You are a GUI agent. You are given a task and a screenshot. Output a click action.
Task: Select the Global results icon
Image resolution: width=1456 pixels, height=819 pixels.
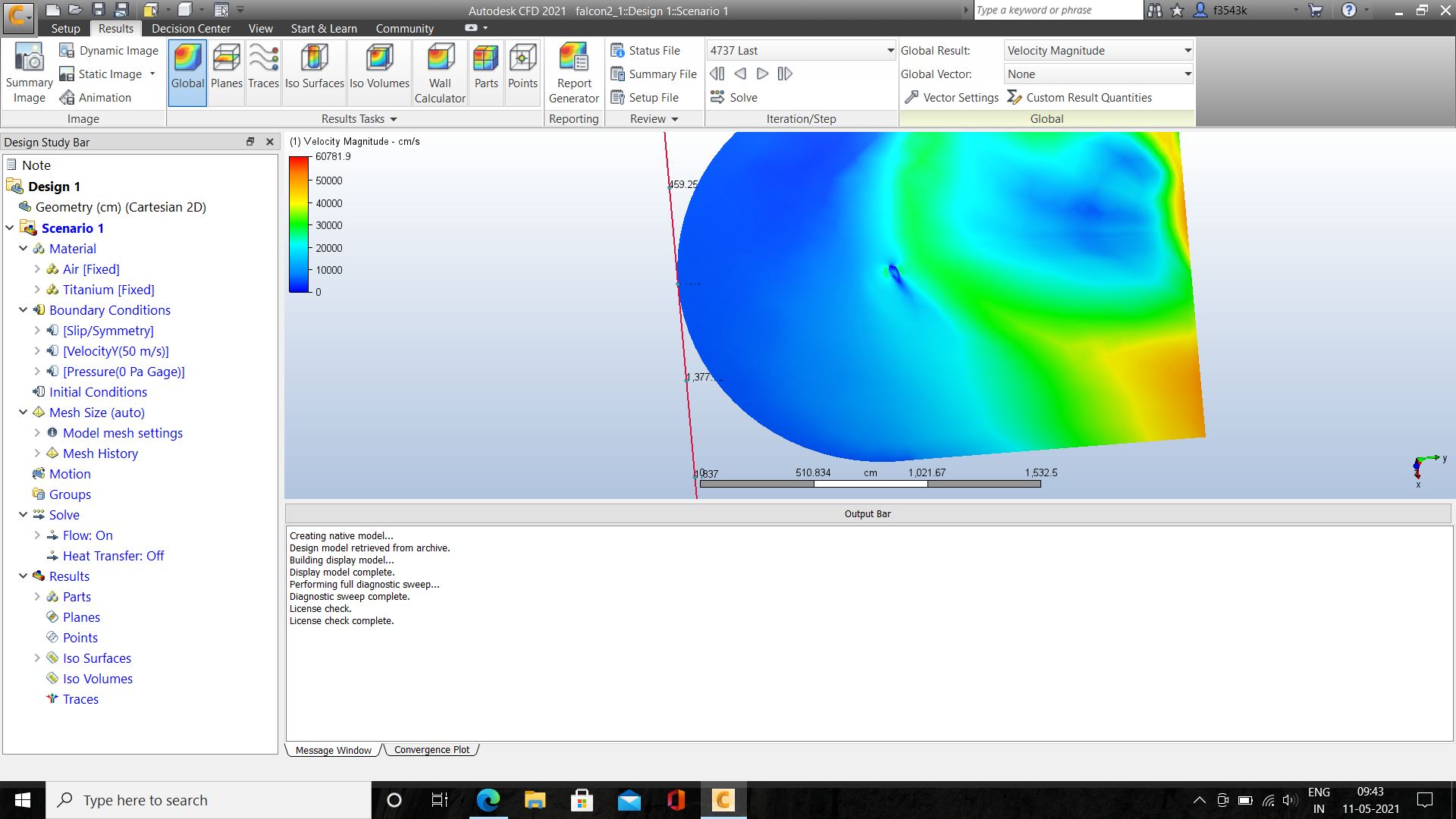tap(187, 72)
